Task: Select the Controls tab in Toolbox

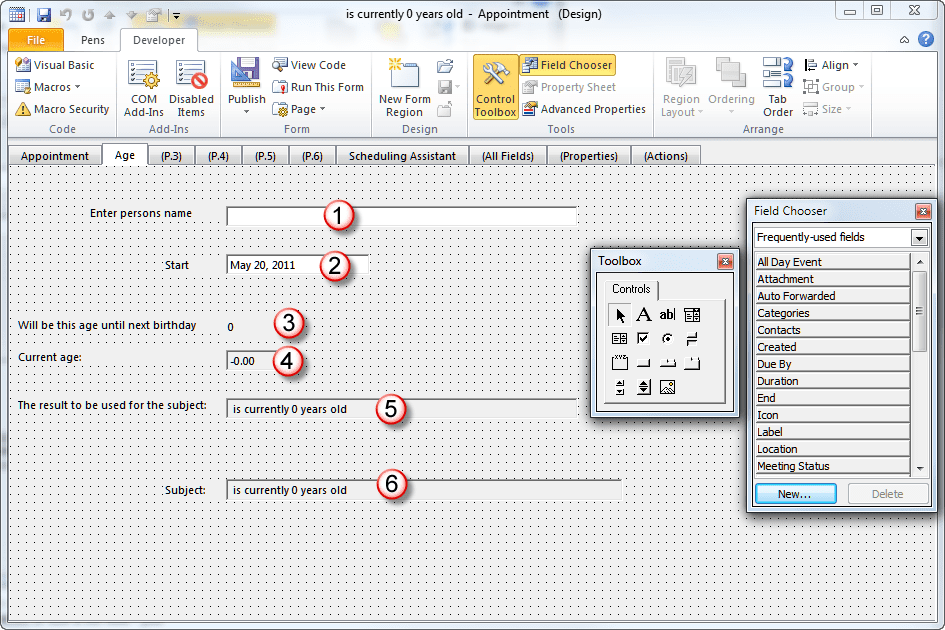Action: pyautogui.click(x=631, y=289)
